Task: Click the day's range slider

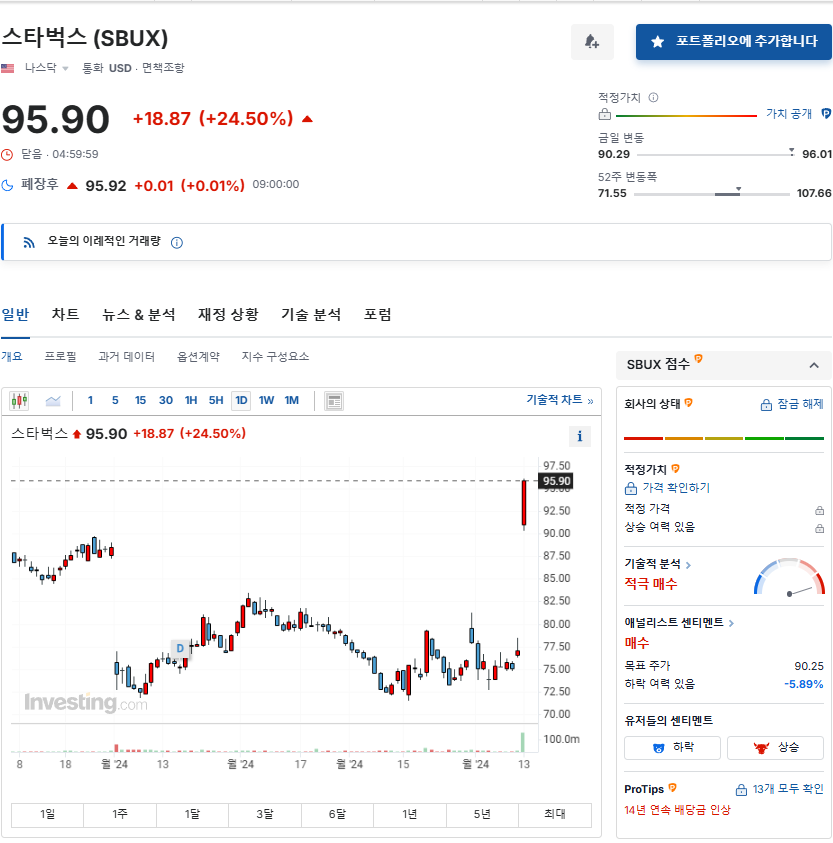Action: pos(715,154)
